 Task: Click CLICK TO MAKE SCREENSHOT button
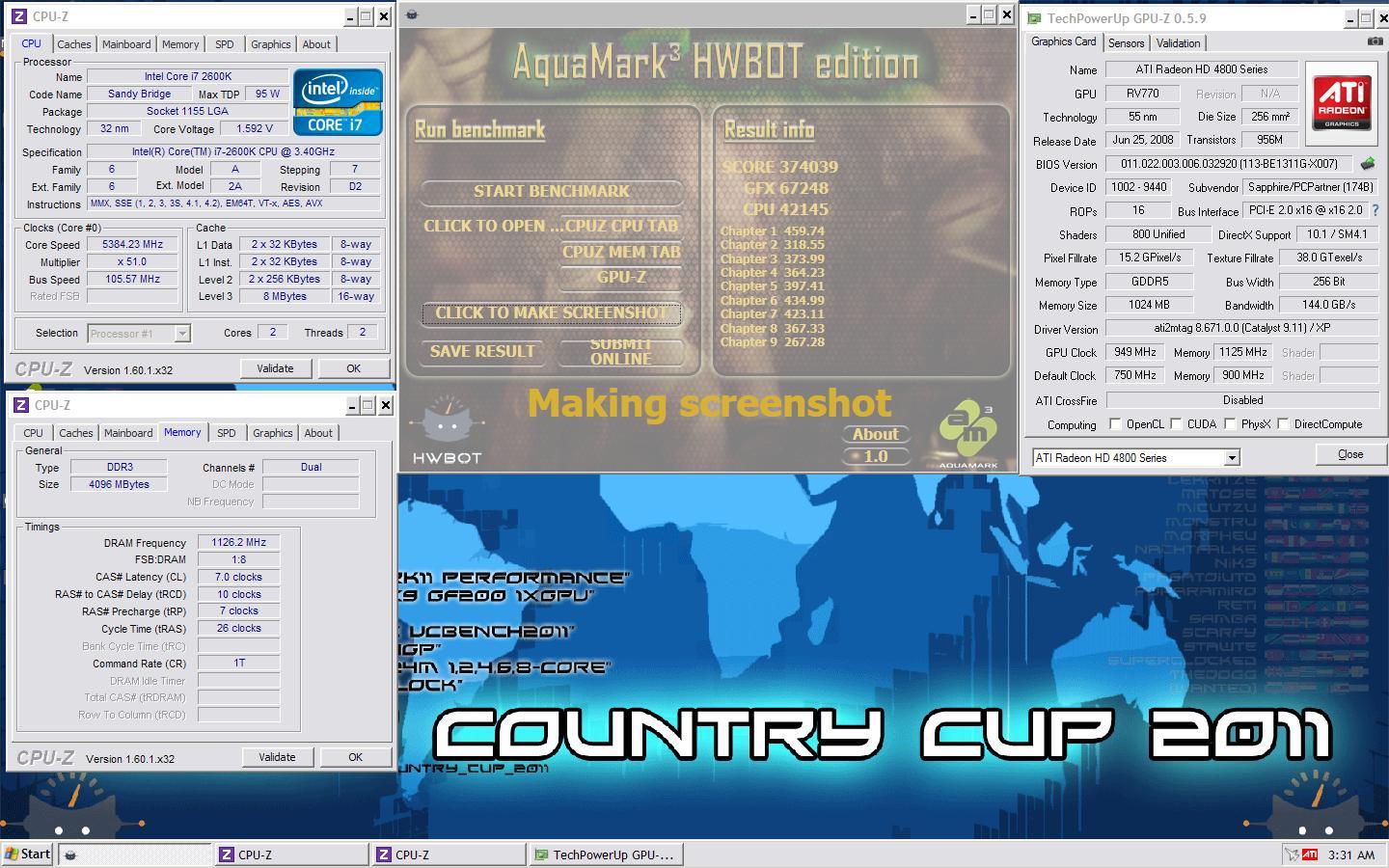pyautogui.click(x=552, y=312)
